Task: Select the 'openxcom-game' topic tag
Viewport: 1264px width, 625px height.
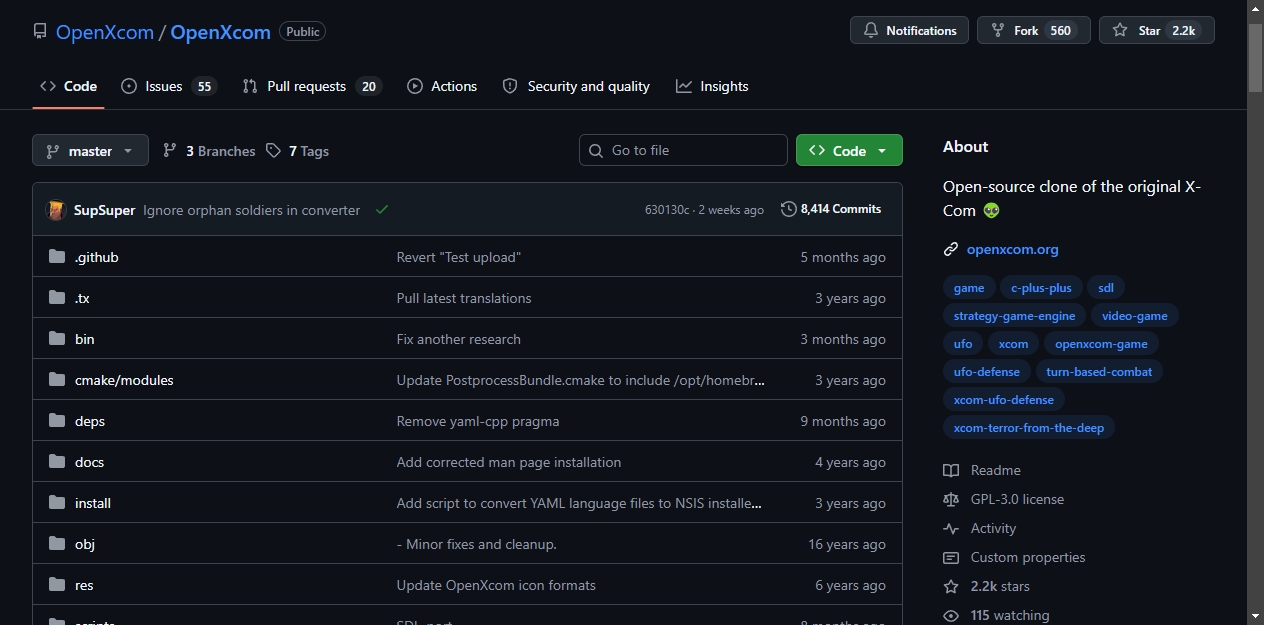Action: [x=1101, y=344]
